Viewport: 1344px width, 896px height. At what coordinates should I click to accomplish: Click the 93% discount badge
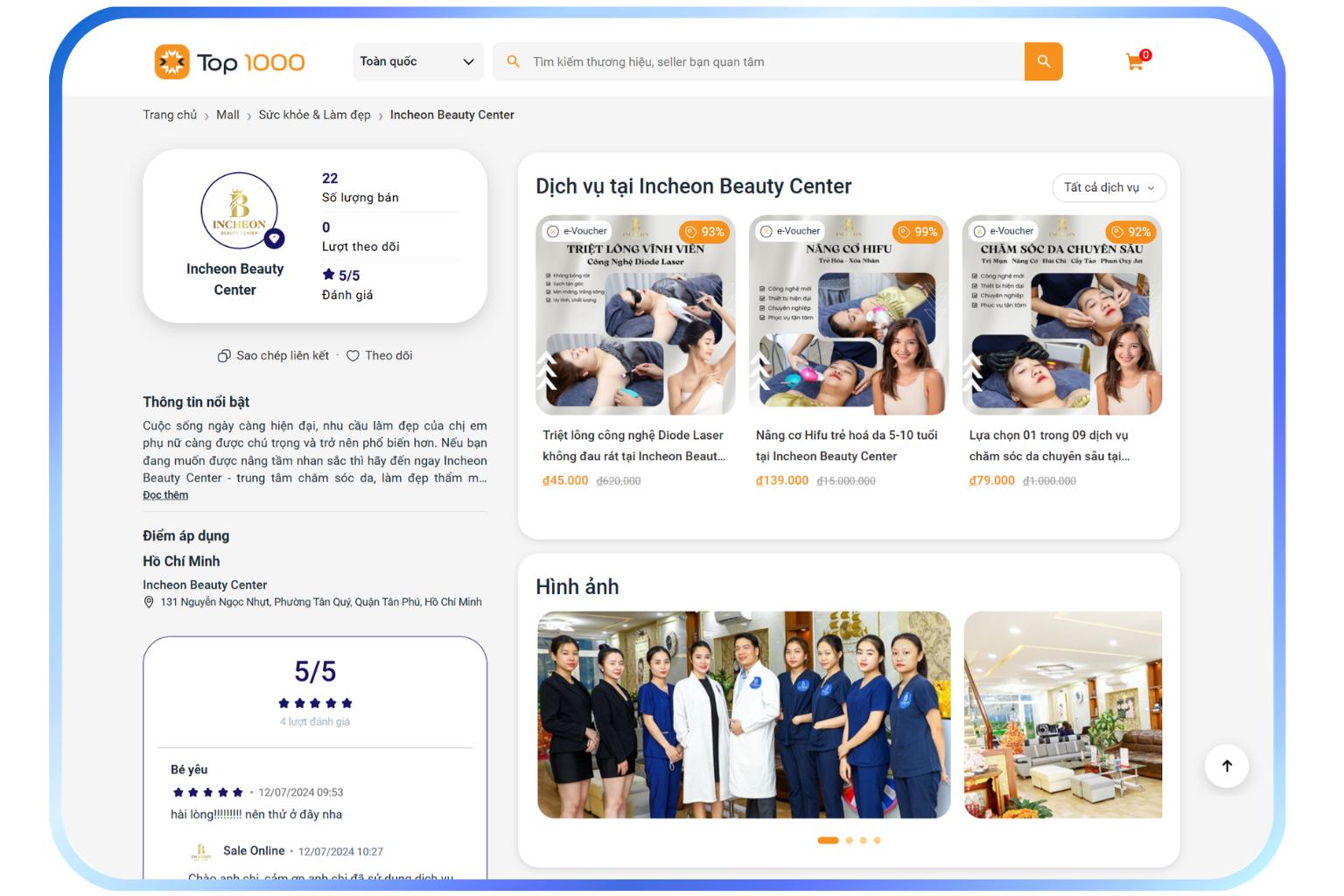pos(704,232)
